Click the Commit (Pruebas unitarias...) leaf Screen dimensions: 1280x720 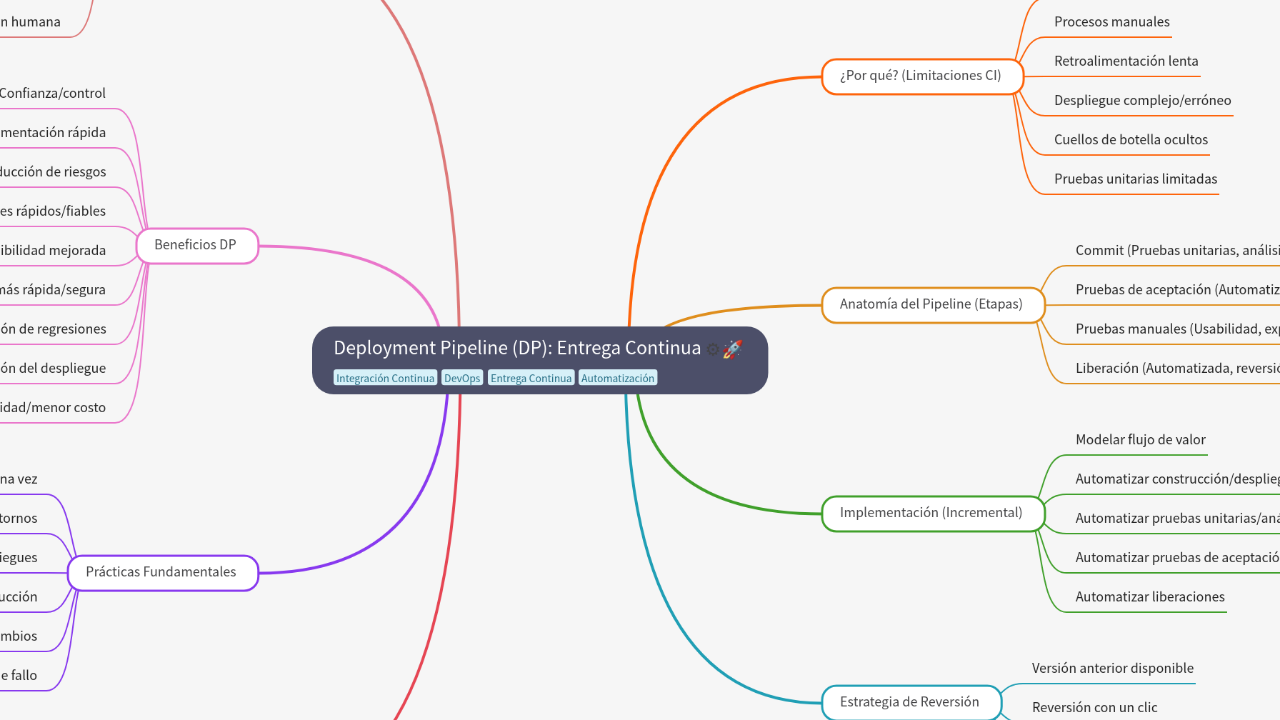(1177, 251)
